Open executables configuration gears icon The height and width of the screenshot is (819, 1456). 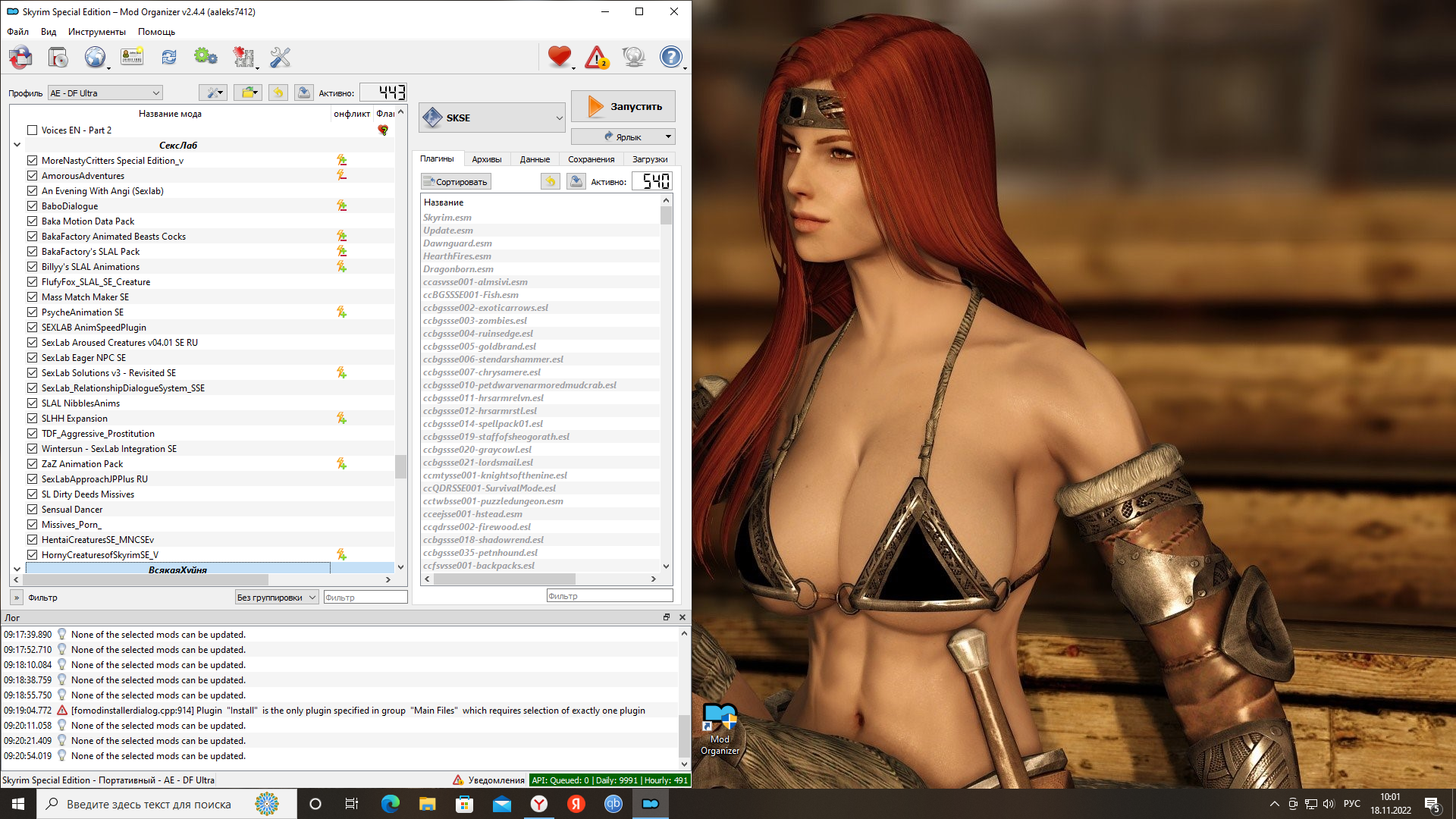(x=205, y=57)
